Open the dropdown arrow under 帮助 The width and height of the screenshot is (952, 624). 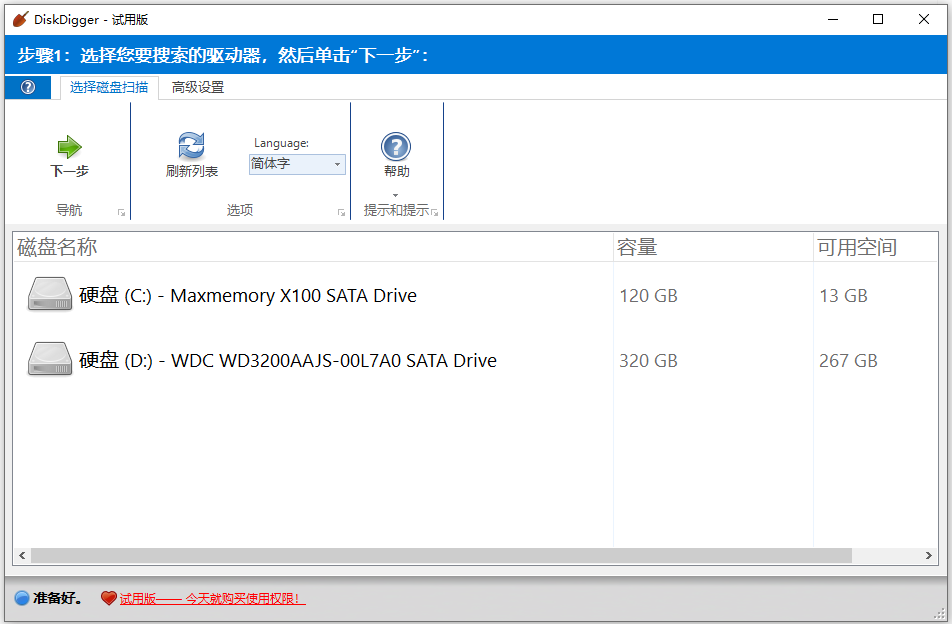coord(396,195)
